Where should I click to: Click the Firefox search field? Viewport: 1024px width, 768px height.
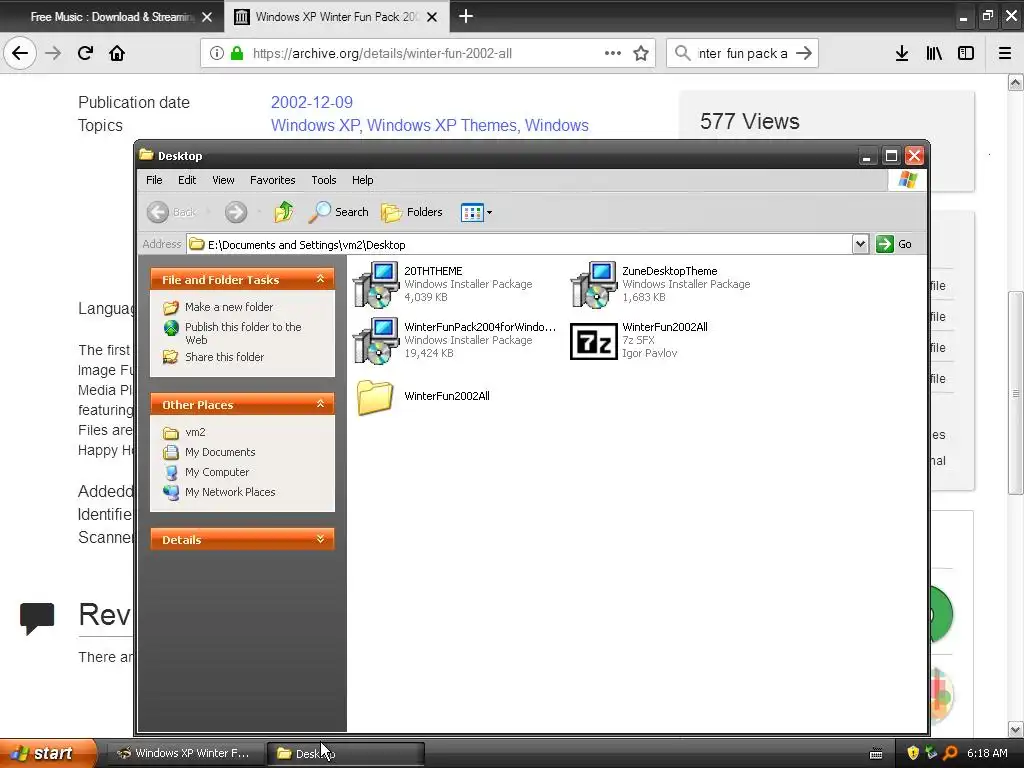743,53
